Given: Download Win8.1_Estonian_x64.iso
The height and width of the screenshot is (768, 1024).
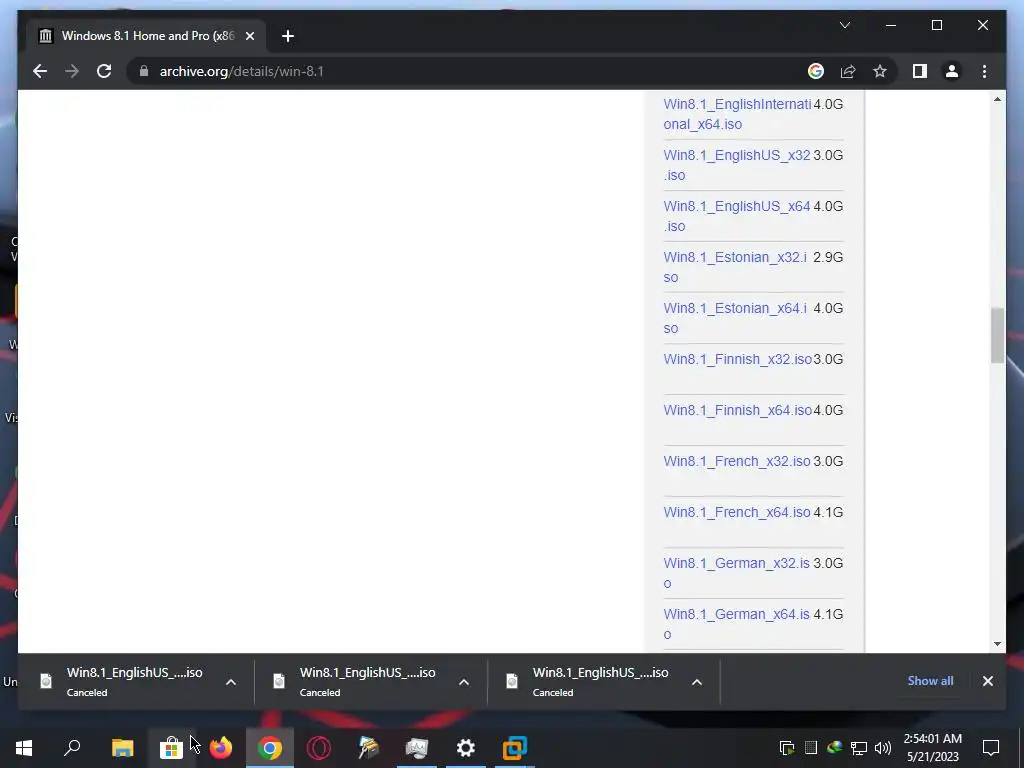Looking at the screenshot, I should (735, 318).
